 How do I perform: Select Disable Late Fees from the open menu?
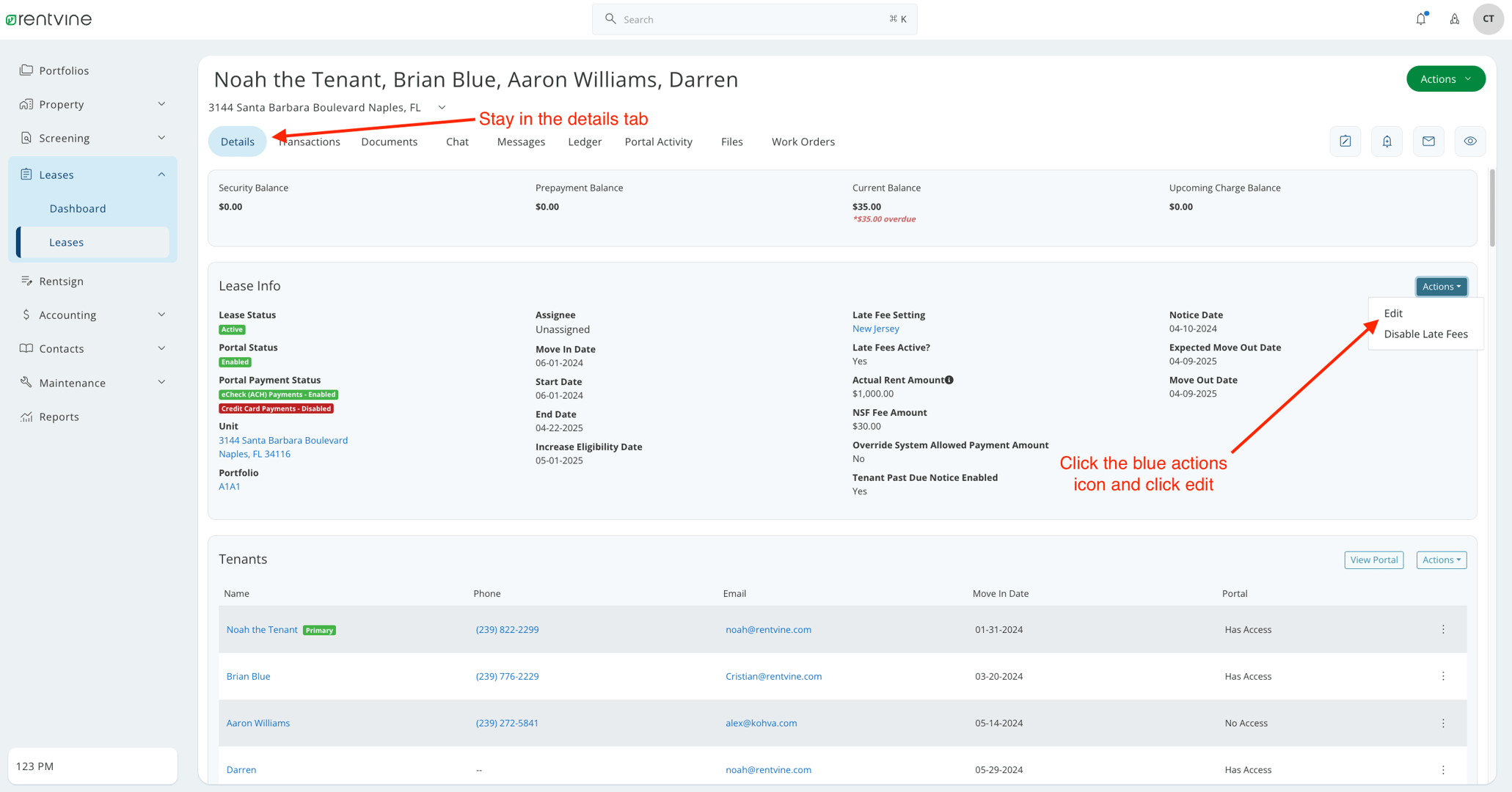pos(1425,334)
